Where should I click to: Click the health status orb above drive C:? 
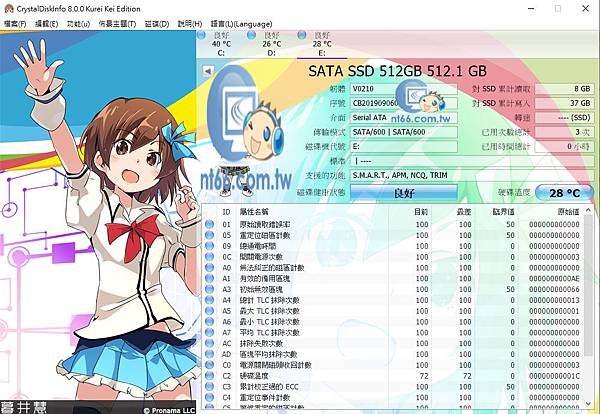201,35
